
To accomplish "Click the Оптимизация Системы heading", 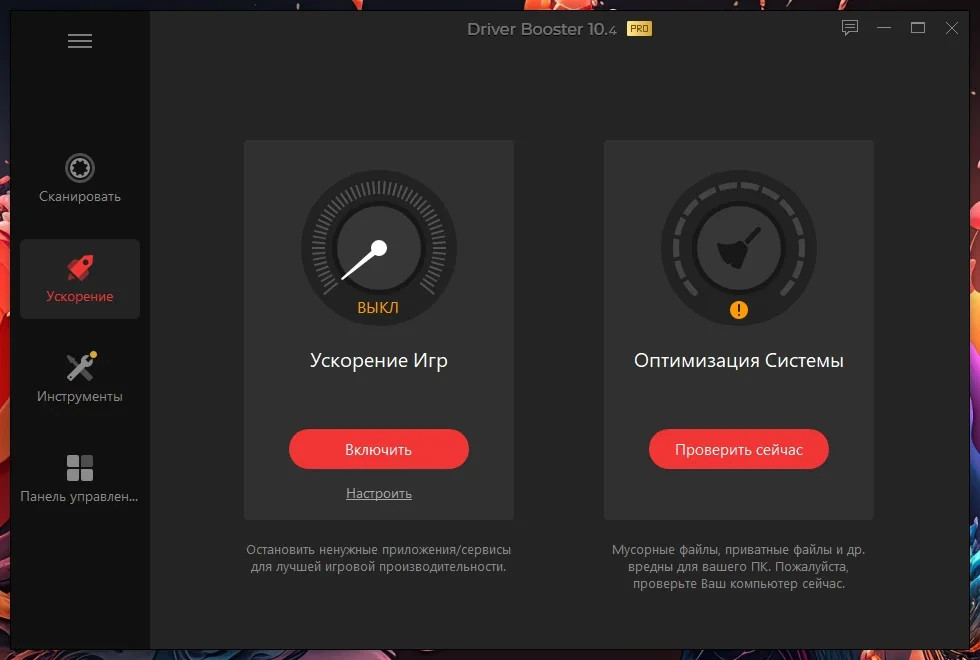I will point(739,361).
